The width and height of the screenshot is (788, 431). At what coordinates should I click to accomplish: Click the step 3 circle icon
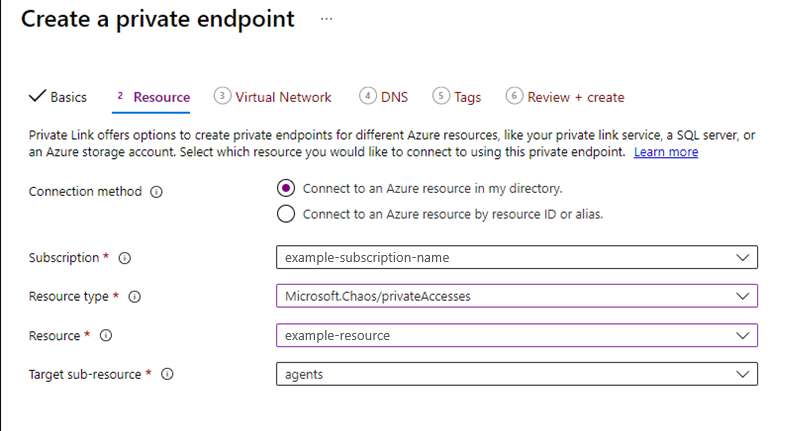pos(222,95)
